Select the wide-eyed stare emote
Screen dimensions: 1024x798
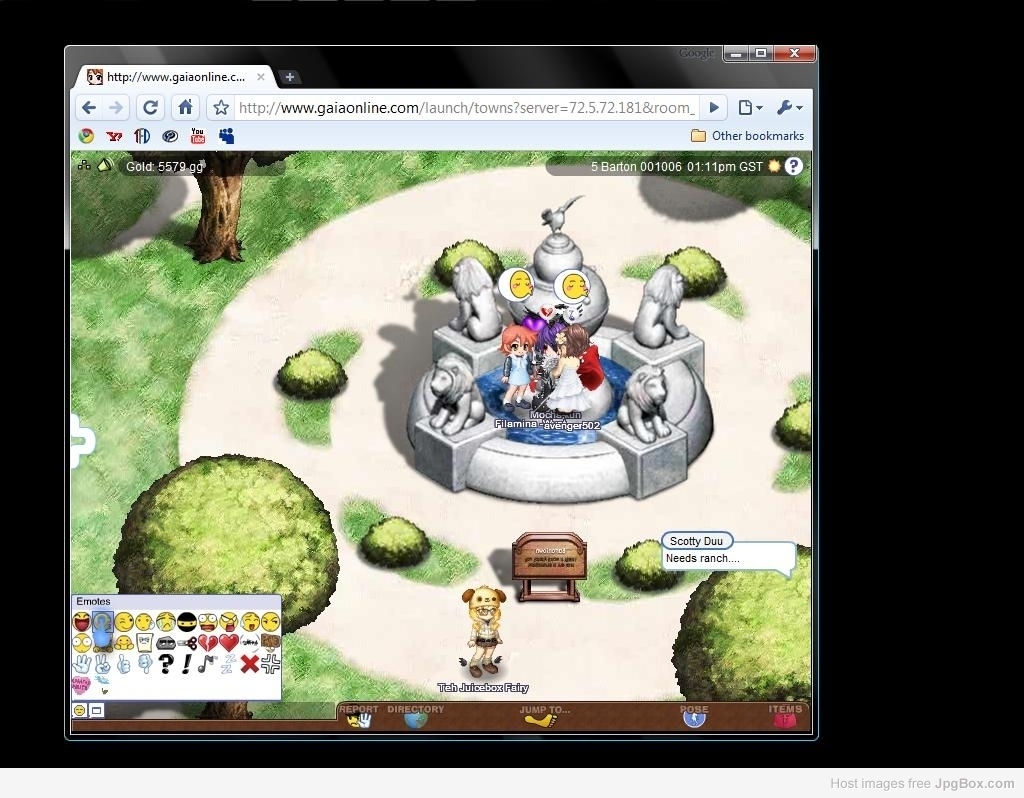(x=82, y=643)
